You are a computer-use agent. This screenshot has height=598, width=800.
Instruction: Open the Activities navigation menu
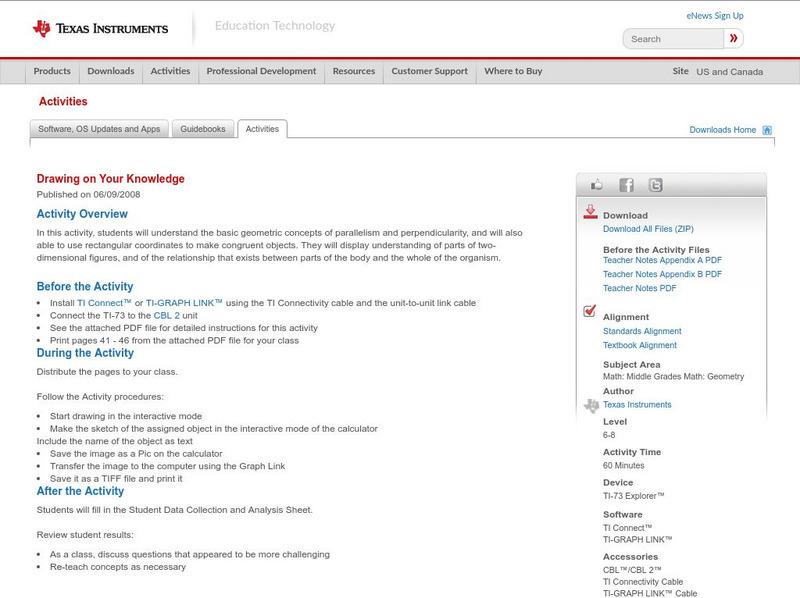(170, 71)
